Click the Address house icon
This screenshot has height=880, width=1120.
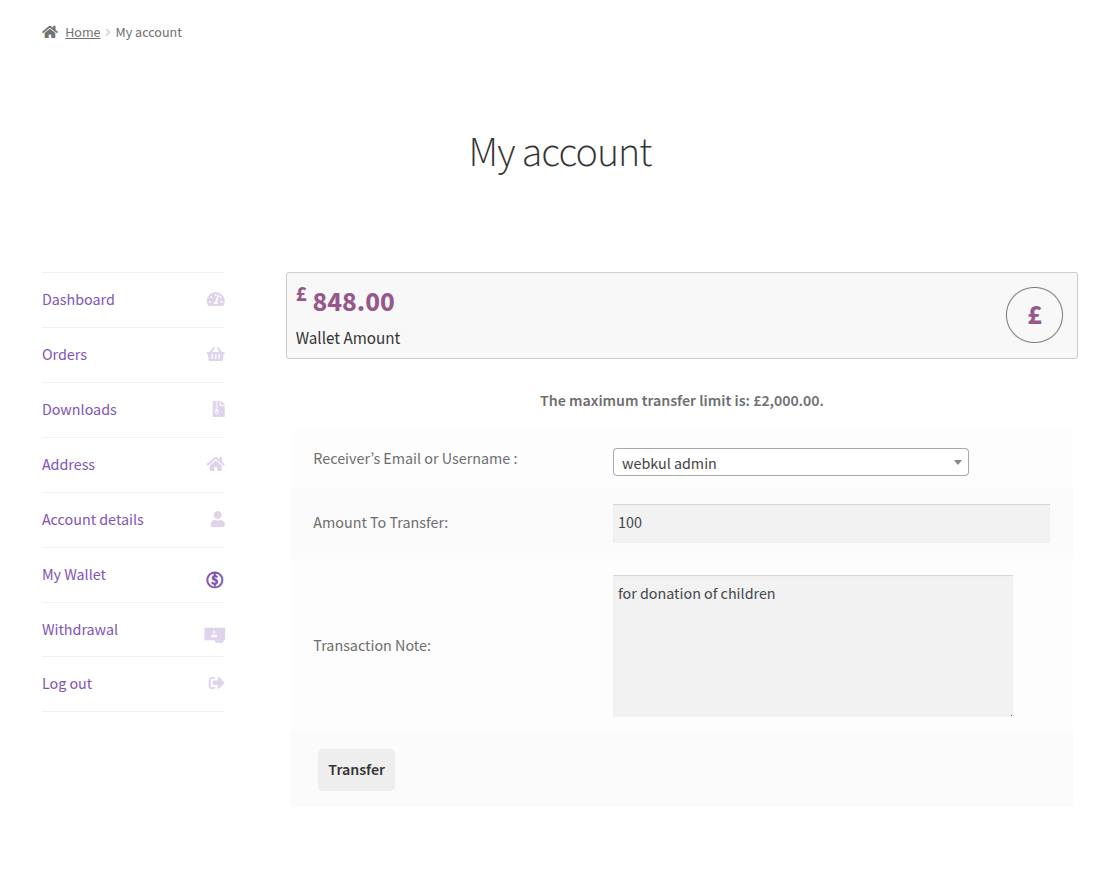(215, 464)
